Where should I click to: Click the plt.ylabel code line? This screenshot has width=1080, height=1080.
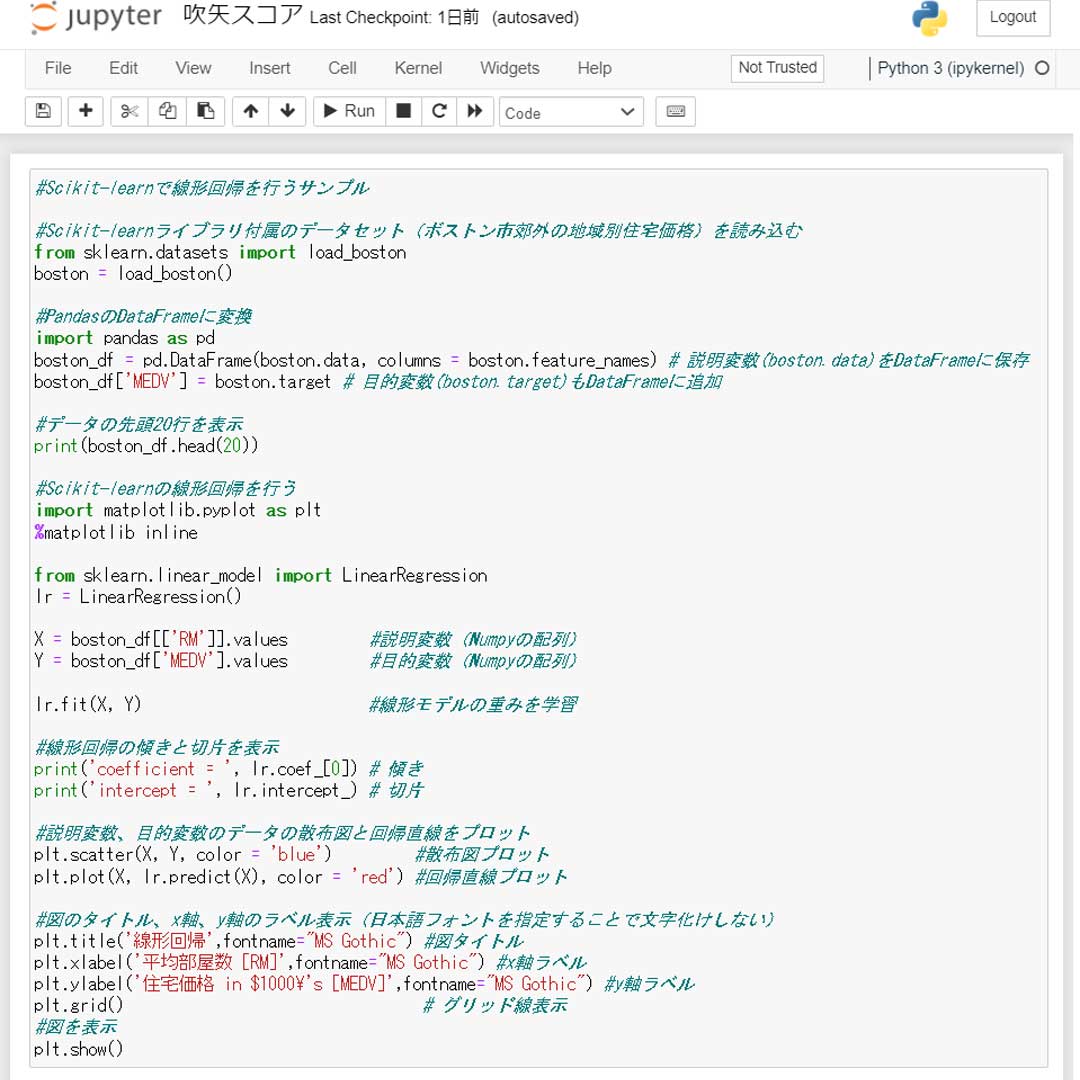364,984
